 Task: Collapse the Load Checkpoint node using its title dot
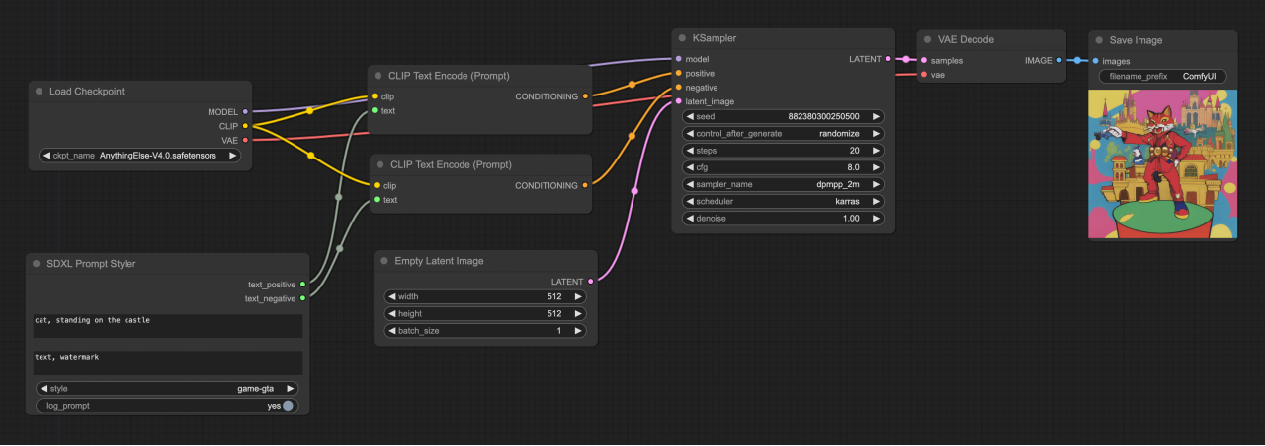coord(38,92)
